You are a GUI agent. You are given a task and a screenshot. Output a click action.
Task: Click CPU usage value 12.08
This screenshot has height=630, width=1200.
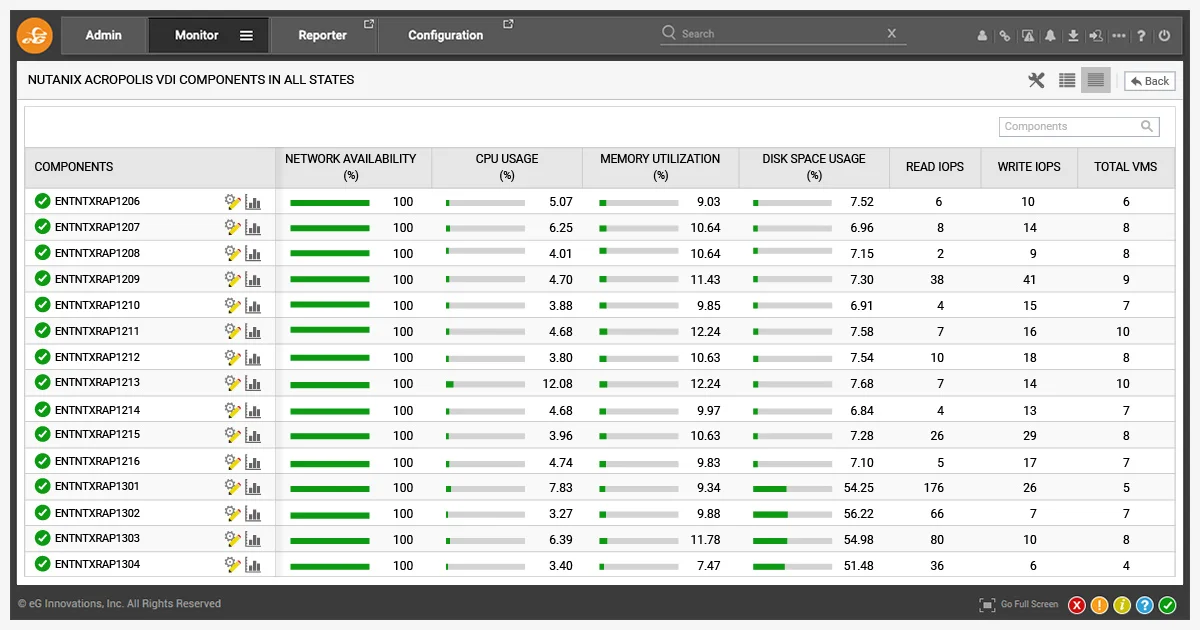click(557, 384)
